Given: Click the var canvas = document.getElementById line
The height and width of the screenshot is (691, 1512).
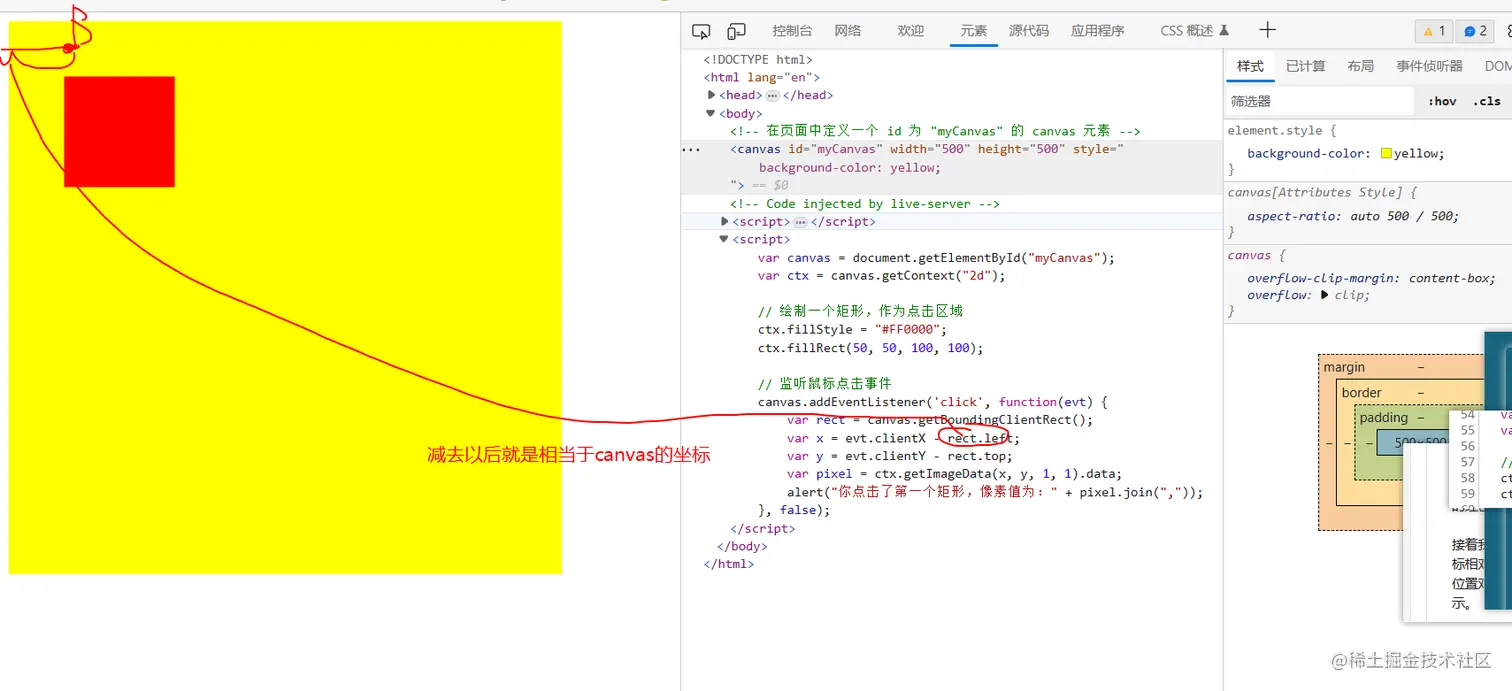Looking at the screenshot, I should (936, 257).
